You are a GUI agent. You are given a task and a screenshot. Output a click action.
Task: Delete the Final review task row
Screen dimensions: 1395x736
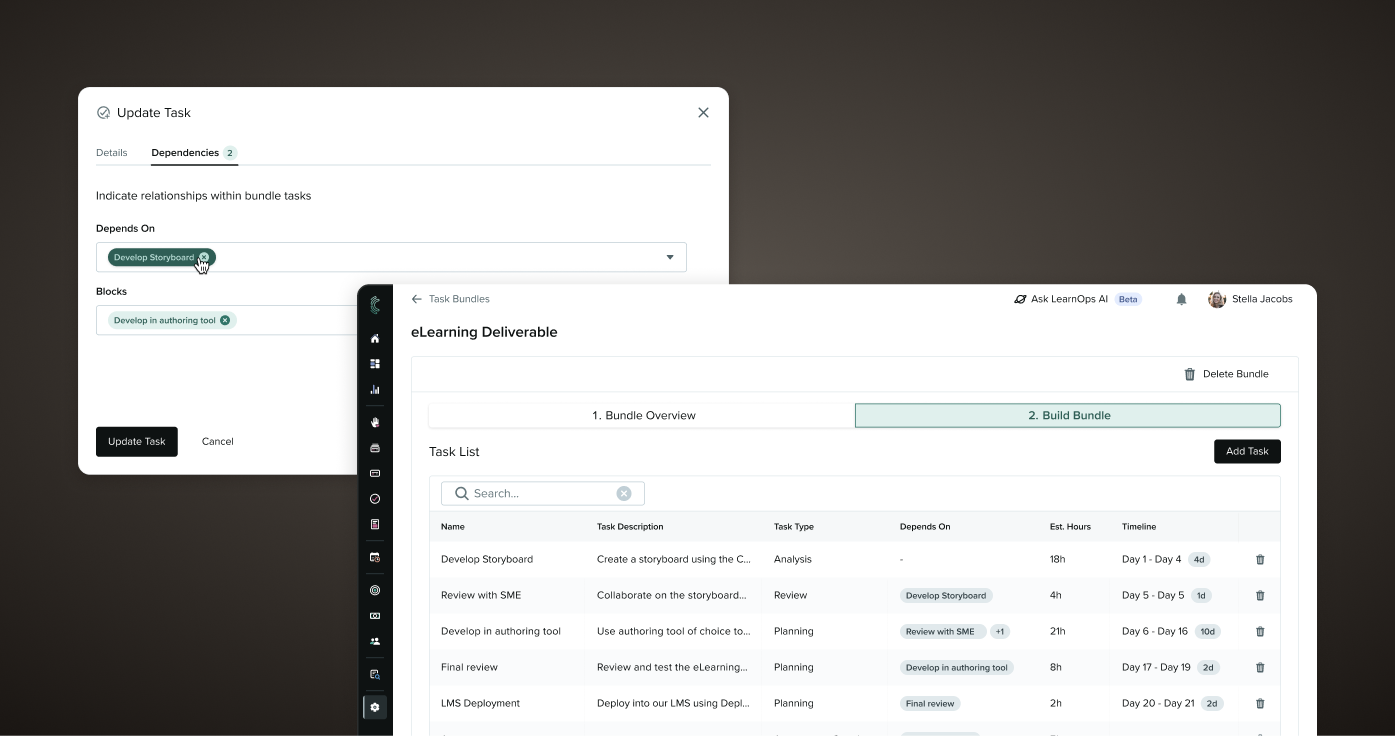point(1260,668)
